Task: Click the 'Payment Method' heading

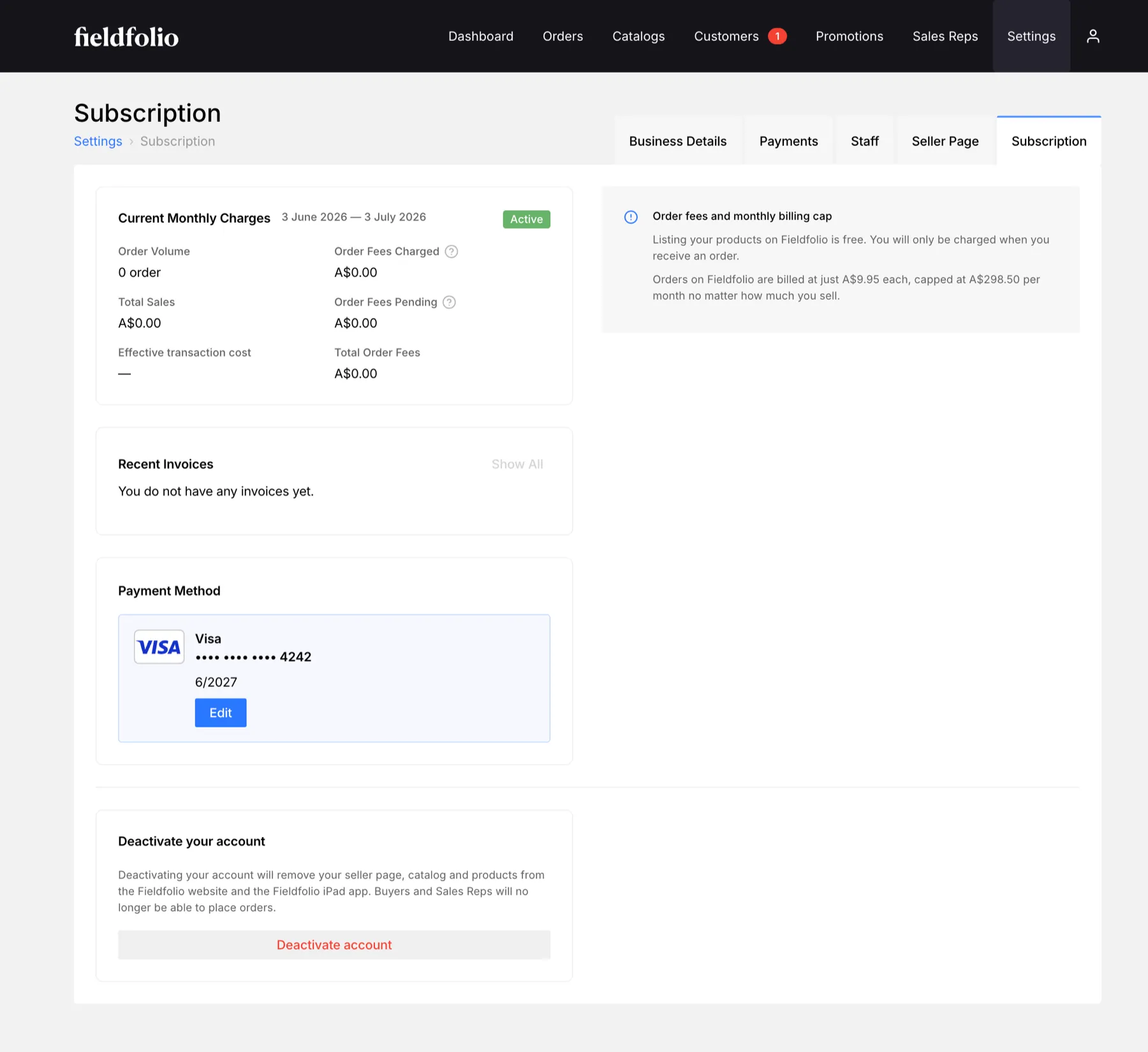Action: [x=169, y=591]
